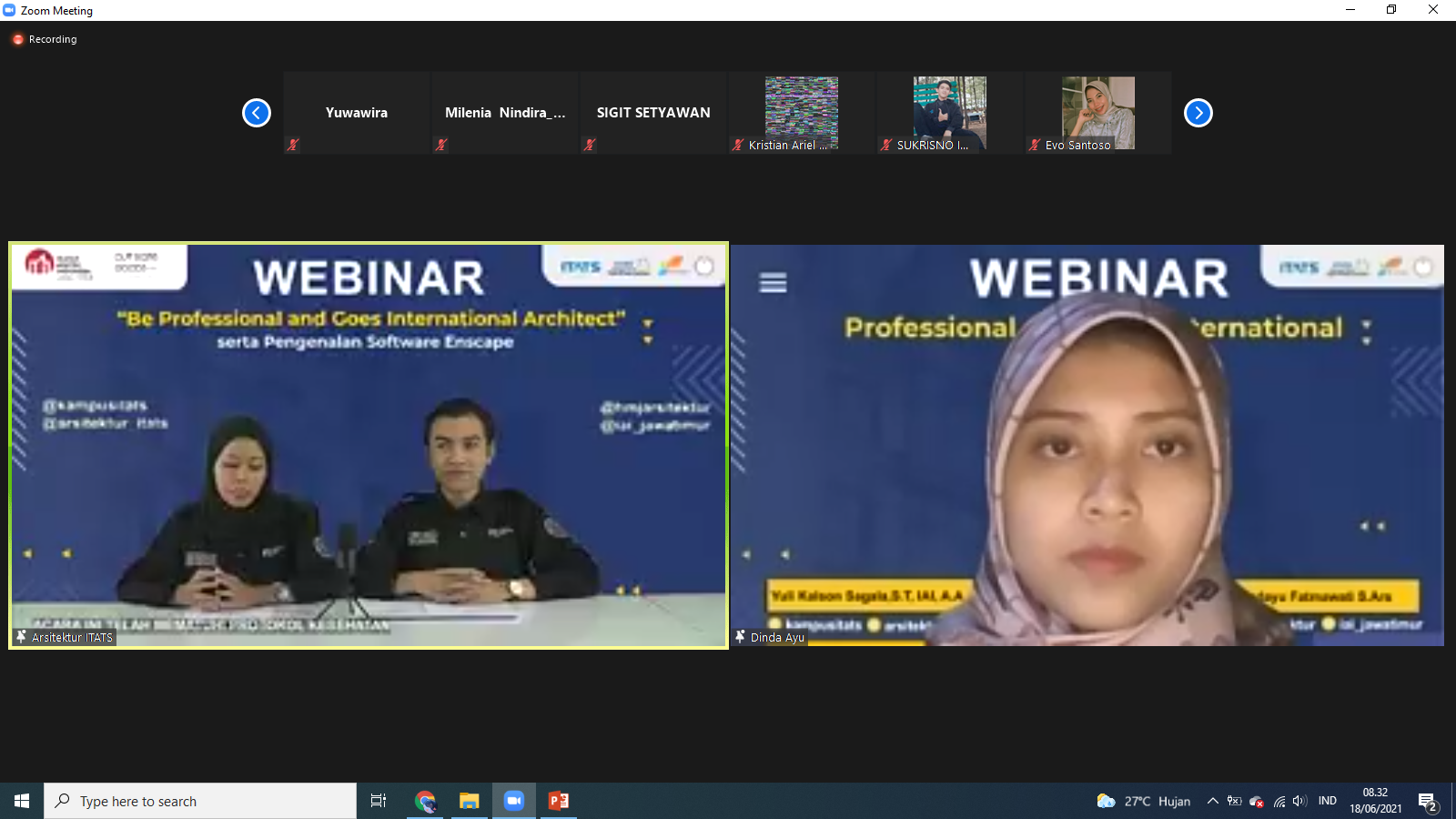Click pin icon beside Arsitektur ITATS label
This screenshot has height=819, width=1456.
point(21,637)
